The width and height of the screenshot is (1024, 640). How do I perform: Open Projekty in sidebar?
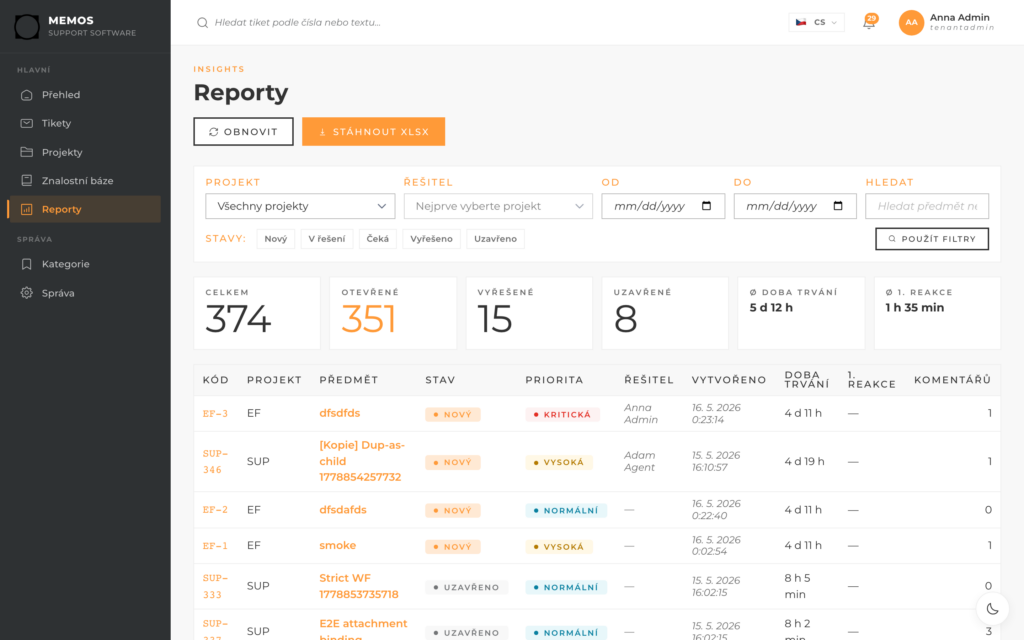tap(85, 152)
